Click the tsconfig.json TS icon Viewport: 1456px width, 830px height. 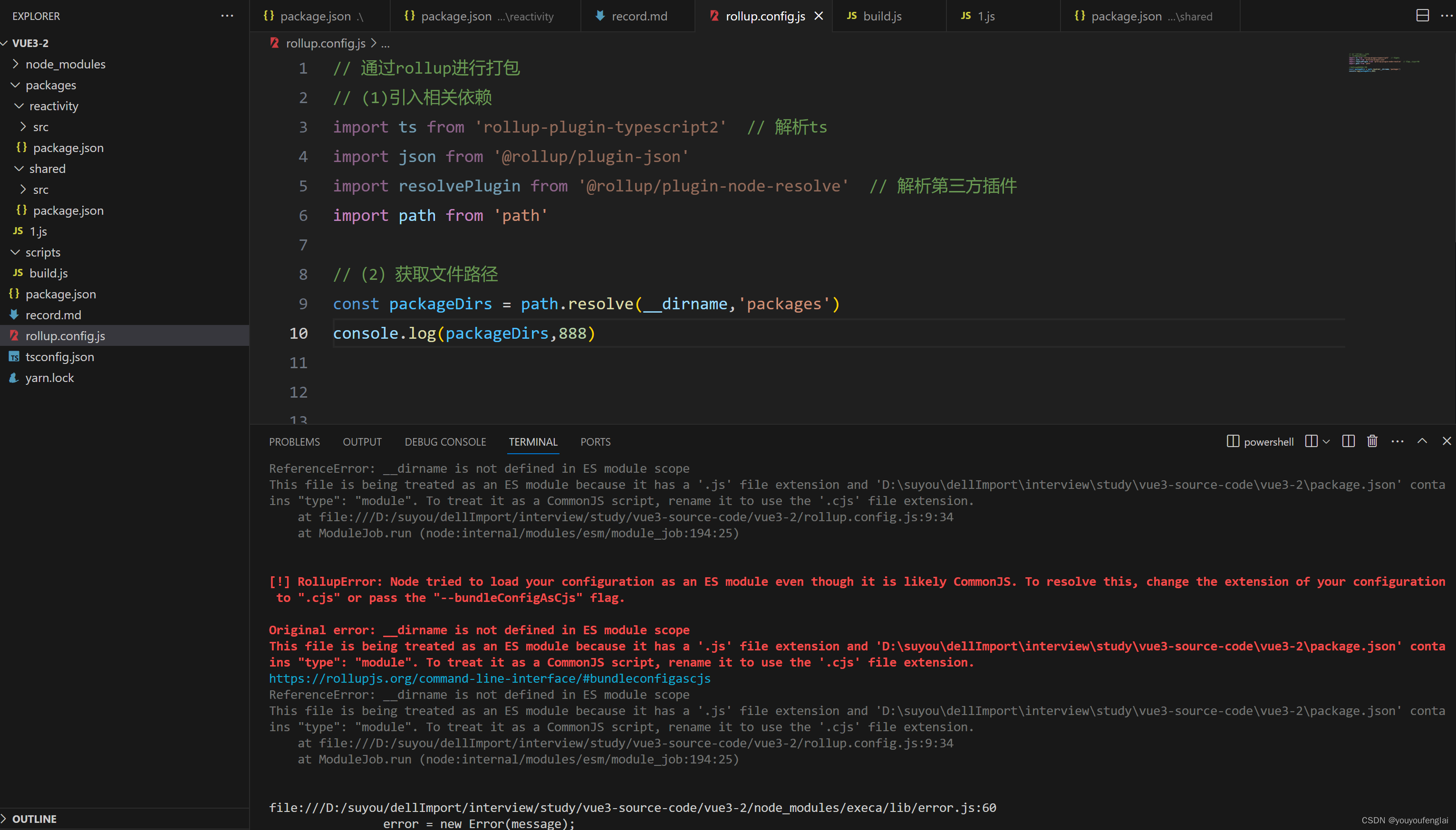tap(14, 357)
